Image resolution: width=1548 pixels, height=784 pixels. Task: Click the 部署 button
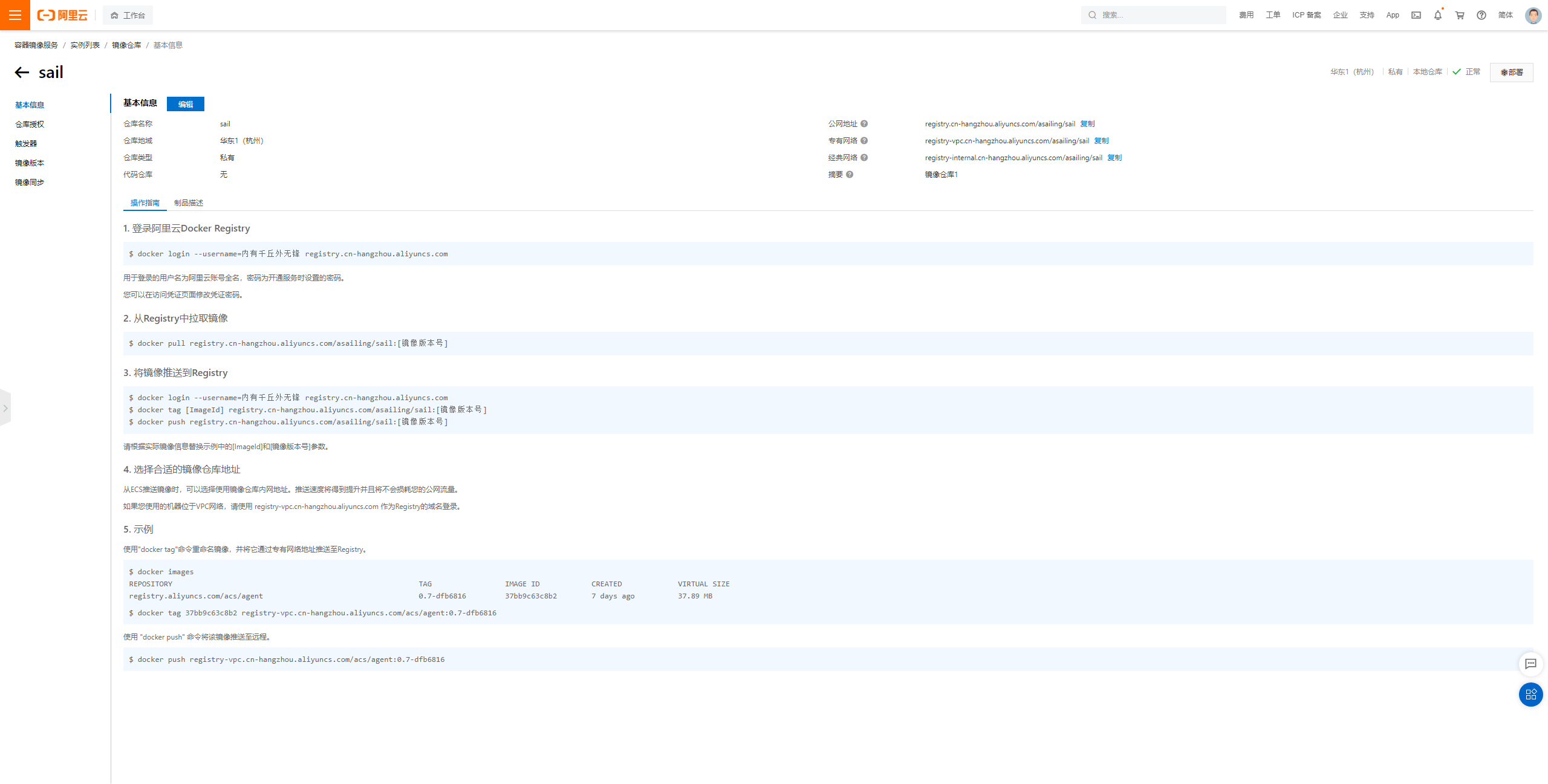click(x=1511, y=72)
